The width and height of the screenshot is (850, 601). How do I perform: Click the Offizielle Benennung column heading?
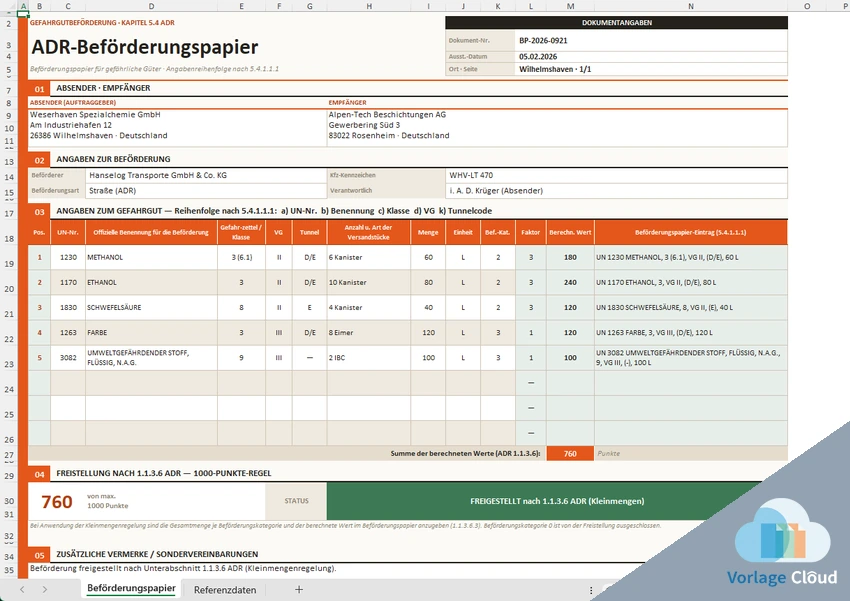151,232
